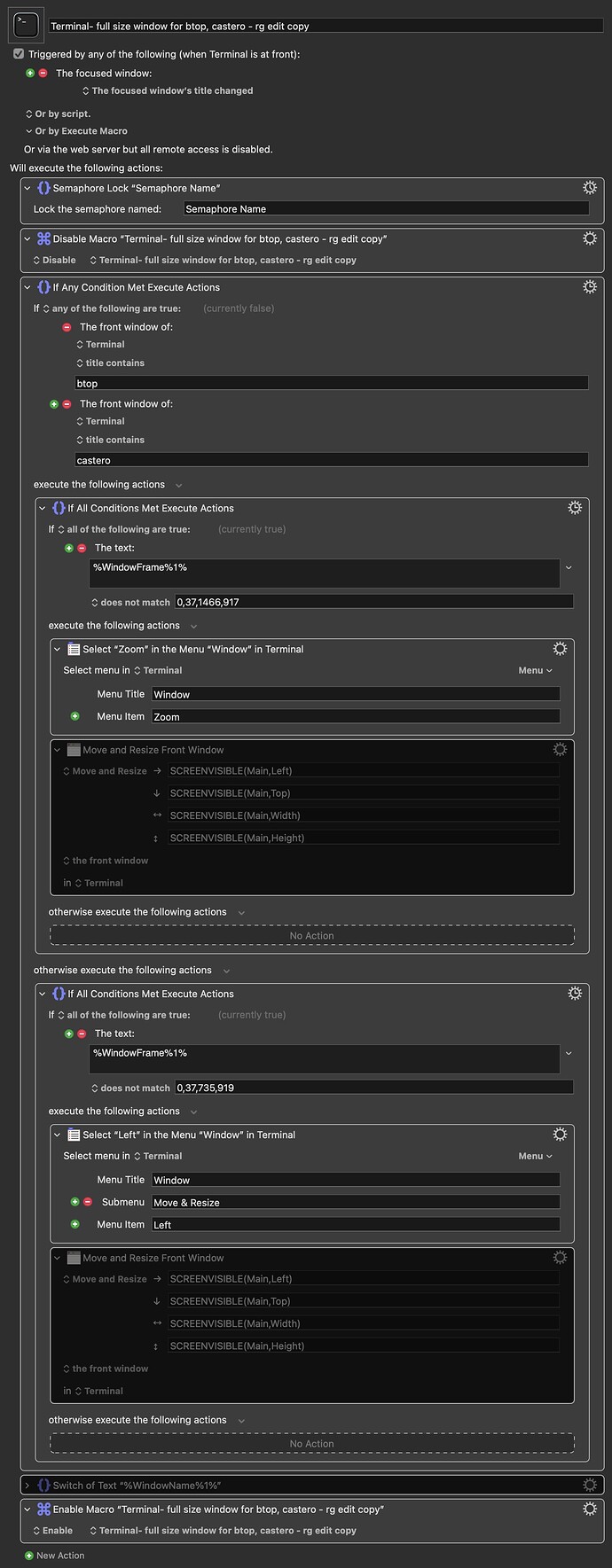Click the Semaphore Name input field

(386, 208)
